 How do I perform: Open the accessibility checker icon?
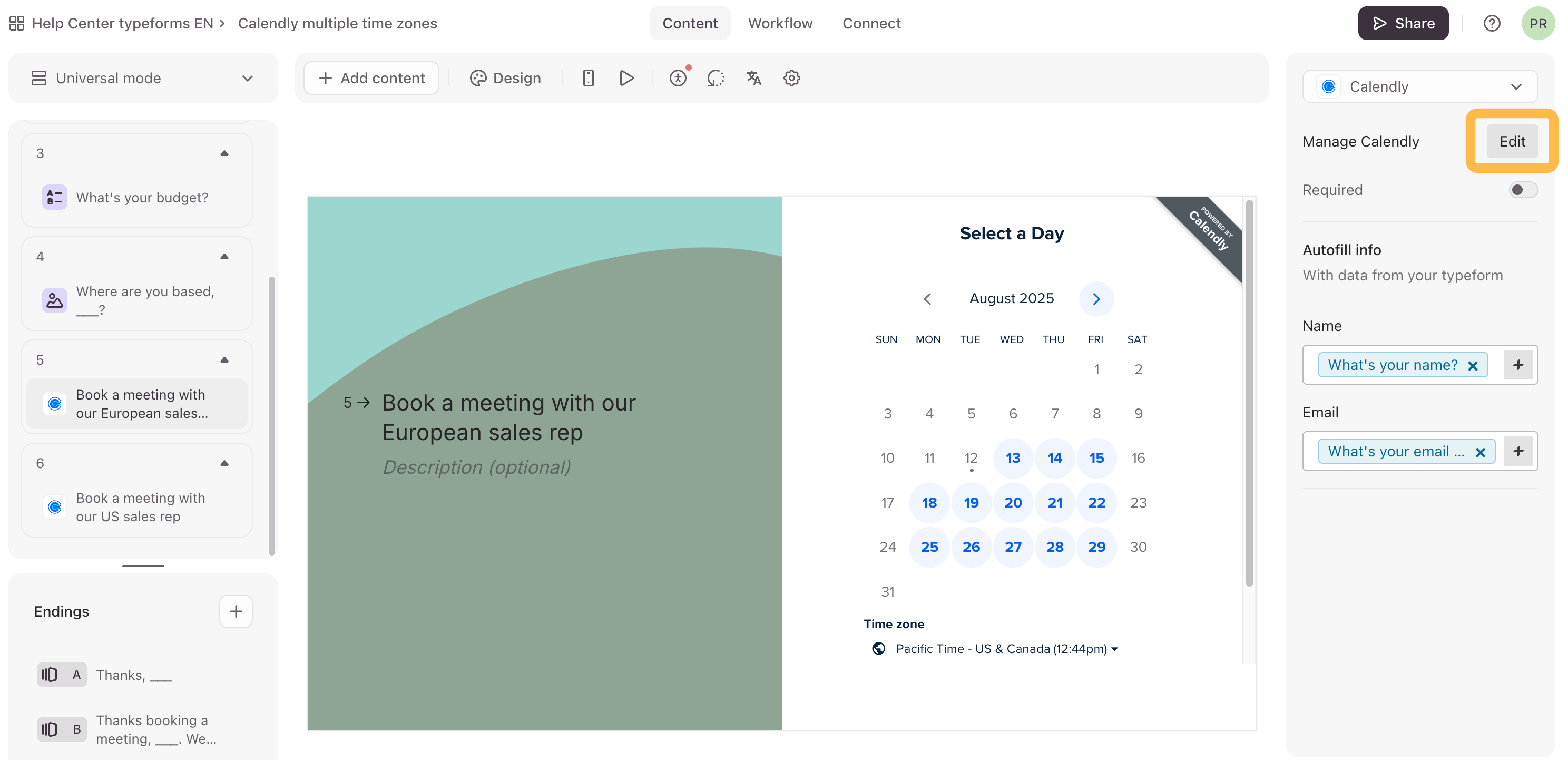678,78
